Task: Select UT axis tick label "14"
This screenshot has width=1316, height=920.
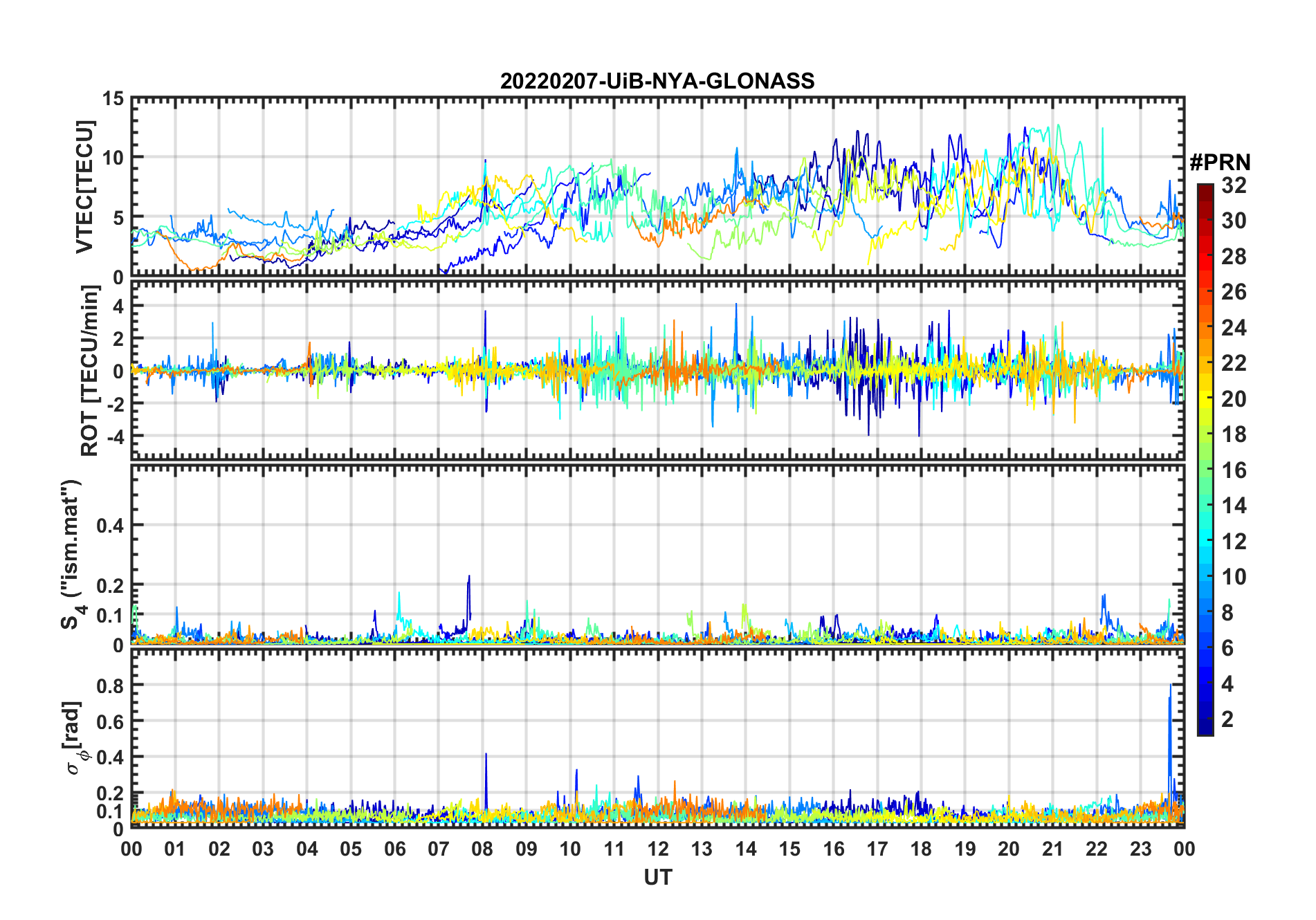Action: (746, 849)
